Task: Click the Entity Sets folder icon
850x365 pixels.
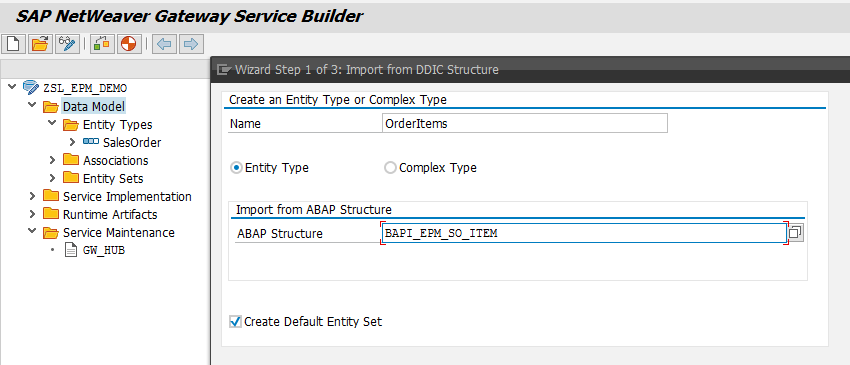Action: click(x=71, y=178)
